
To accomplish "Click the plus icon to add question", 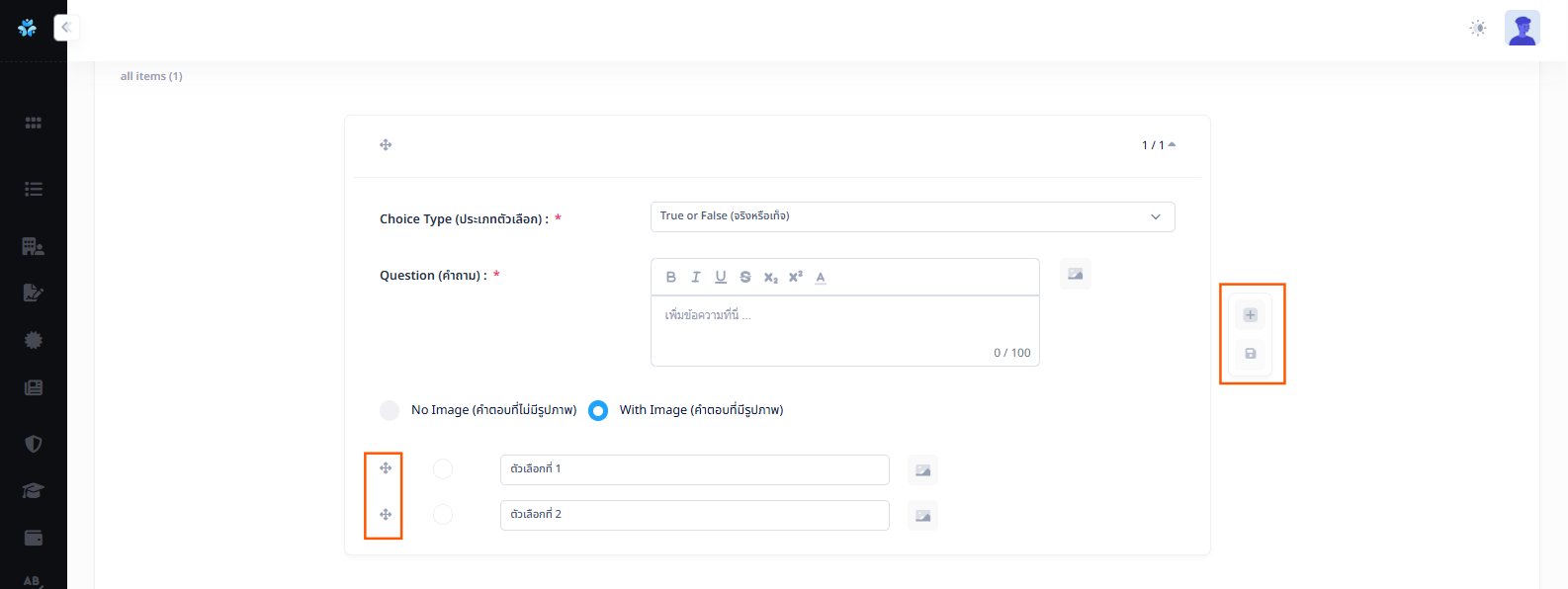I will pos(1250,315).
